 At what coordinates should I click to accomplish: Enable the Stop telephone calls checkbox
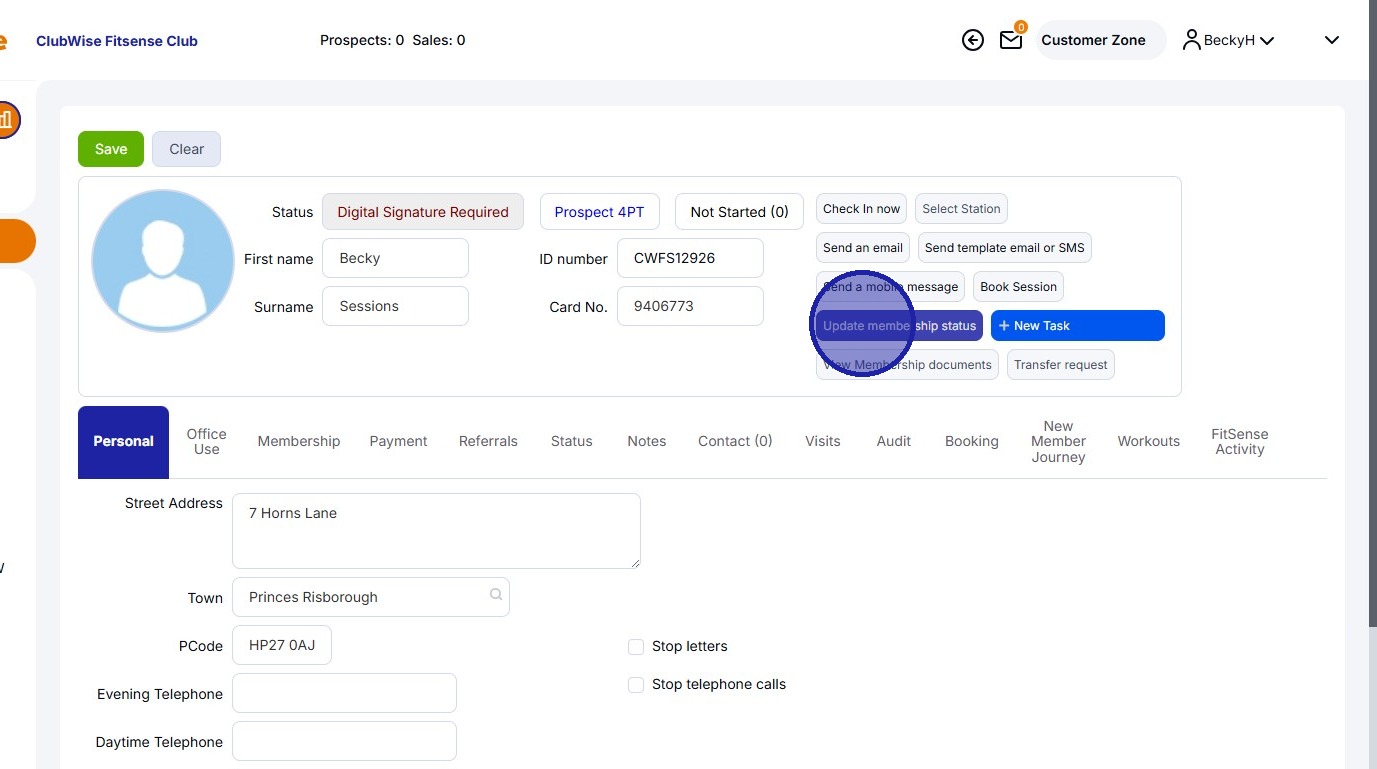(636, 685)
